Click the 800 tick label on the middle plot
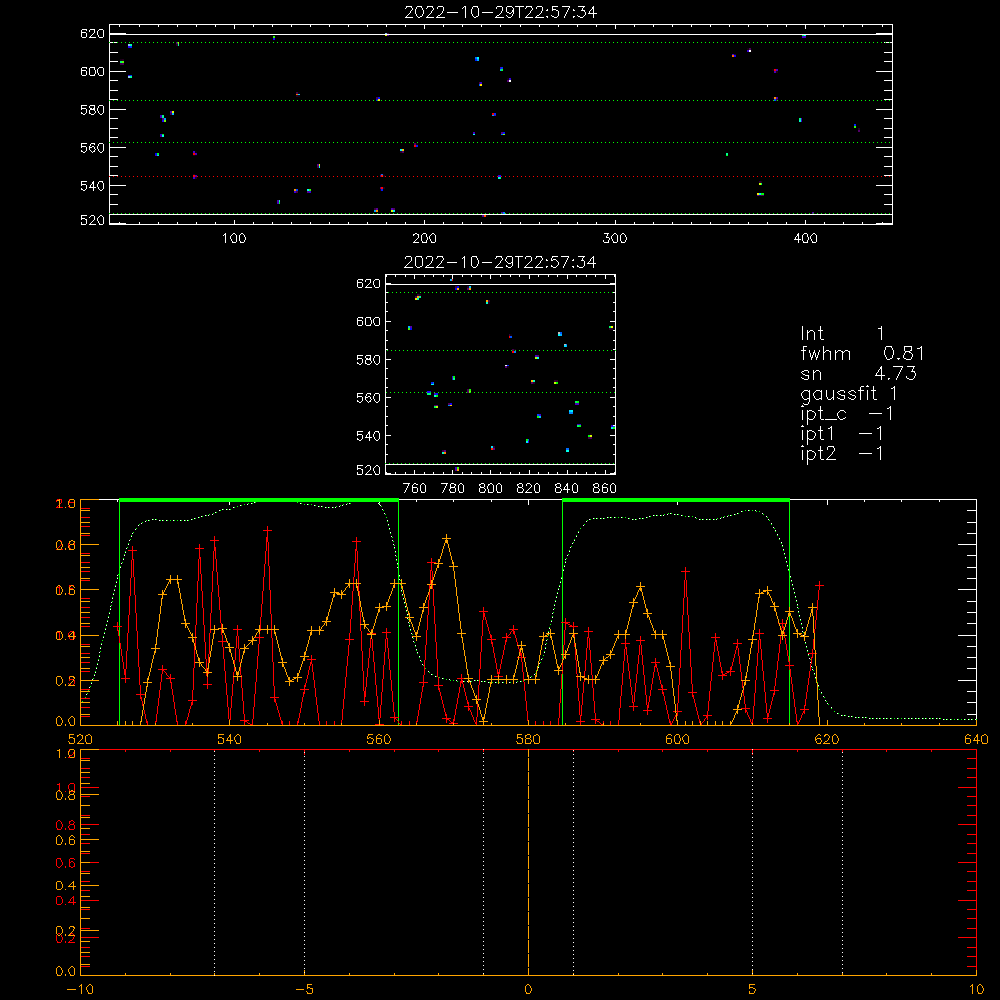The width and height of the screenshot is (1000, 1000). (490, 489)
